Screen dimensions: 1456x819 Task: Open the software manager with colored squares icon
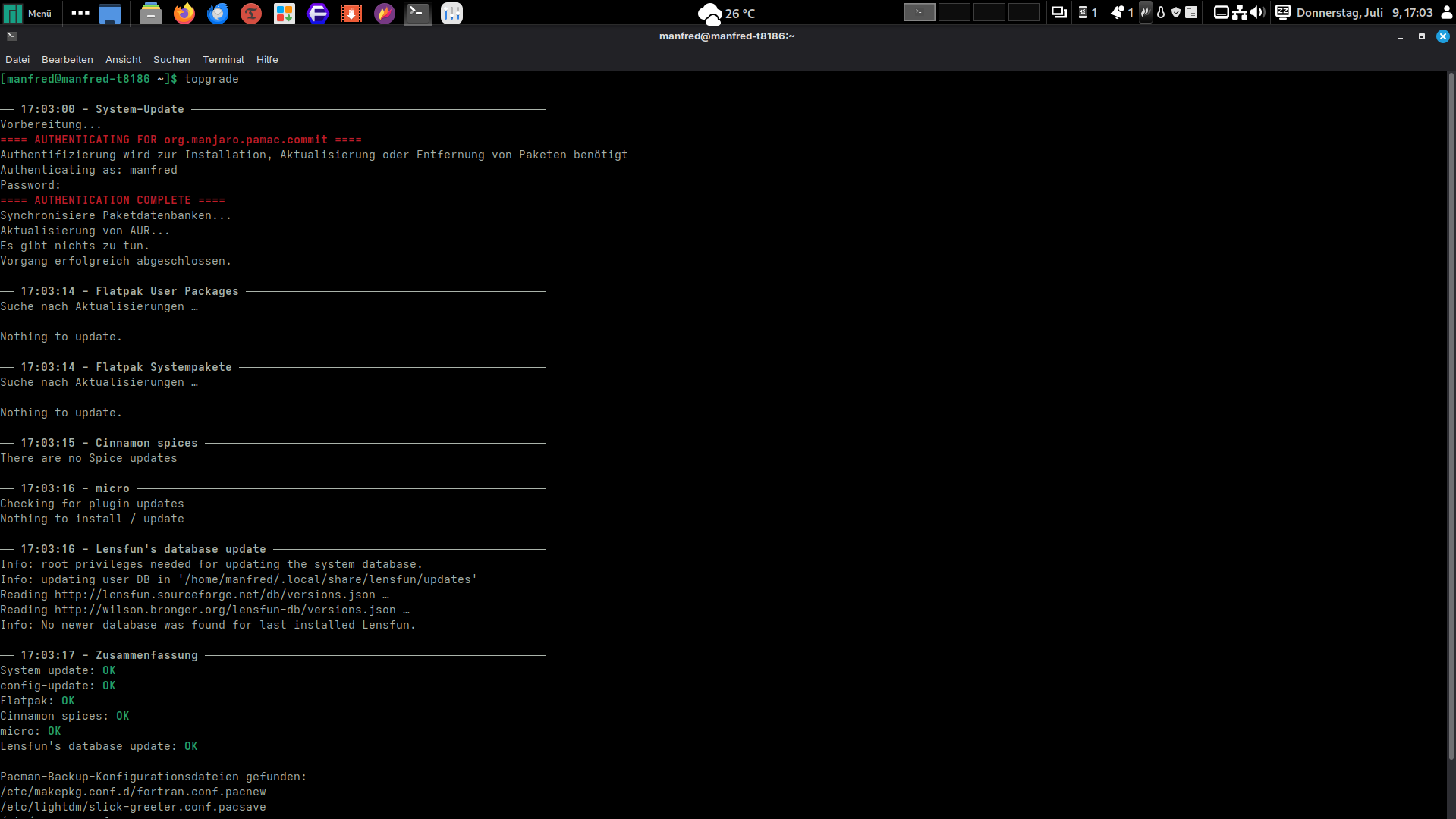pyautogui.click(x=285, y=13)
